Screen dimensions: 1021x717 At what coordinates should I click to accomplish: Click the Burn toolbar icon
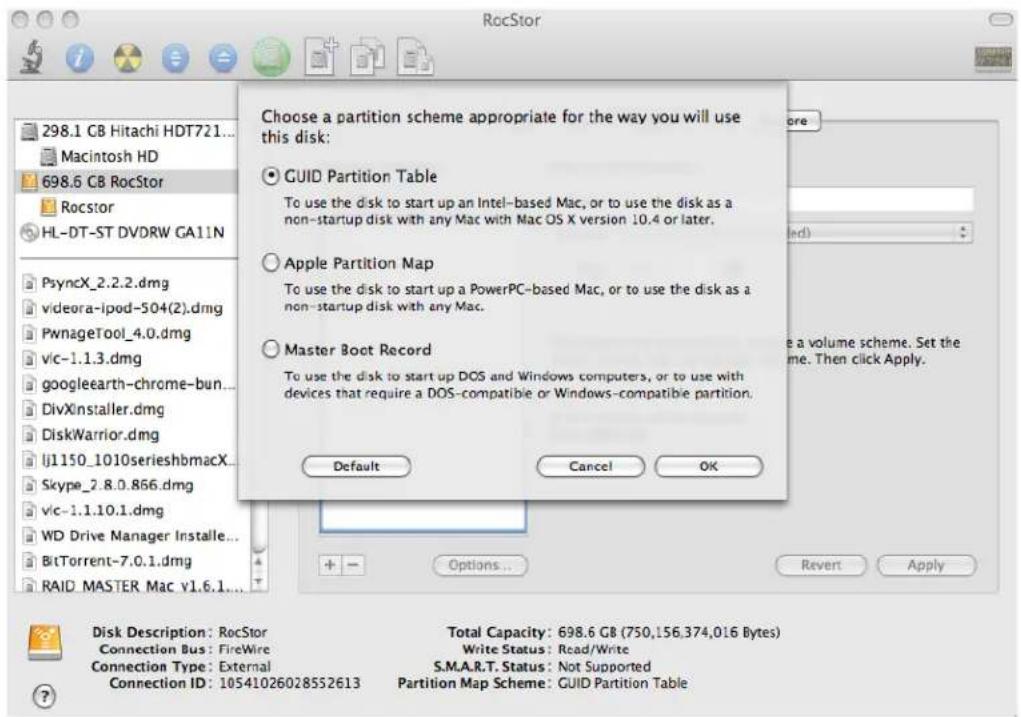pyautogui.click(x=128, y=59)
